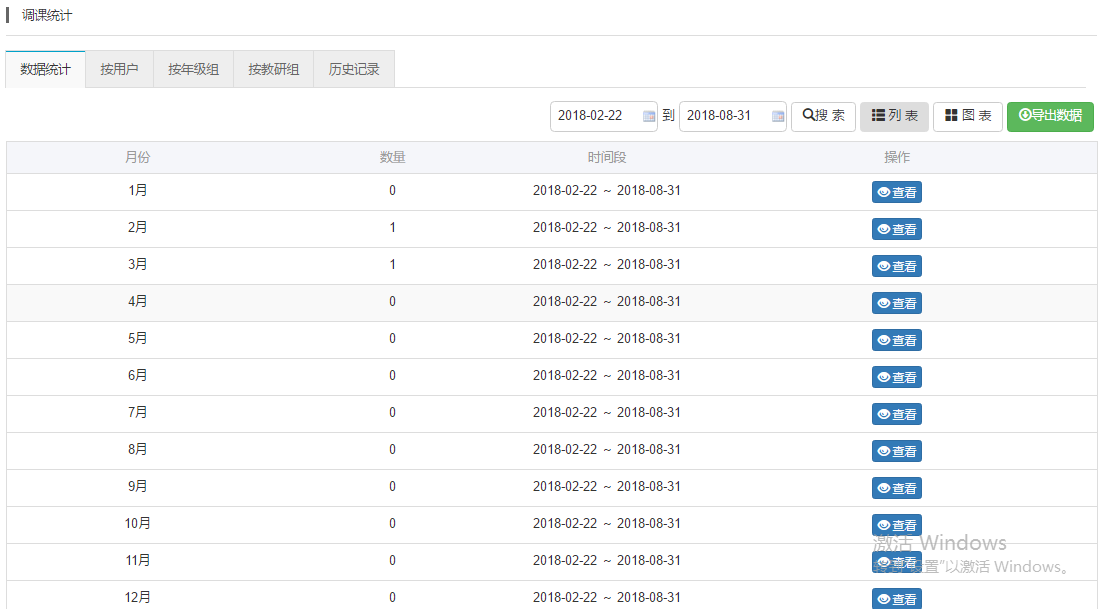Click the 搜索 search button

pyautogui.click(x=823, y=116)
